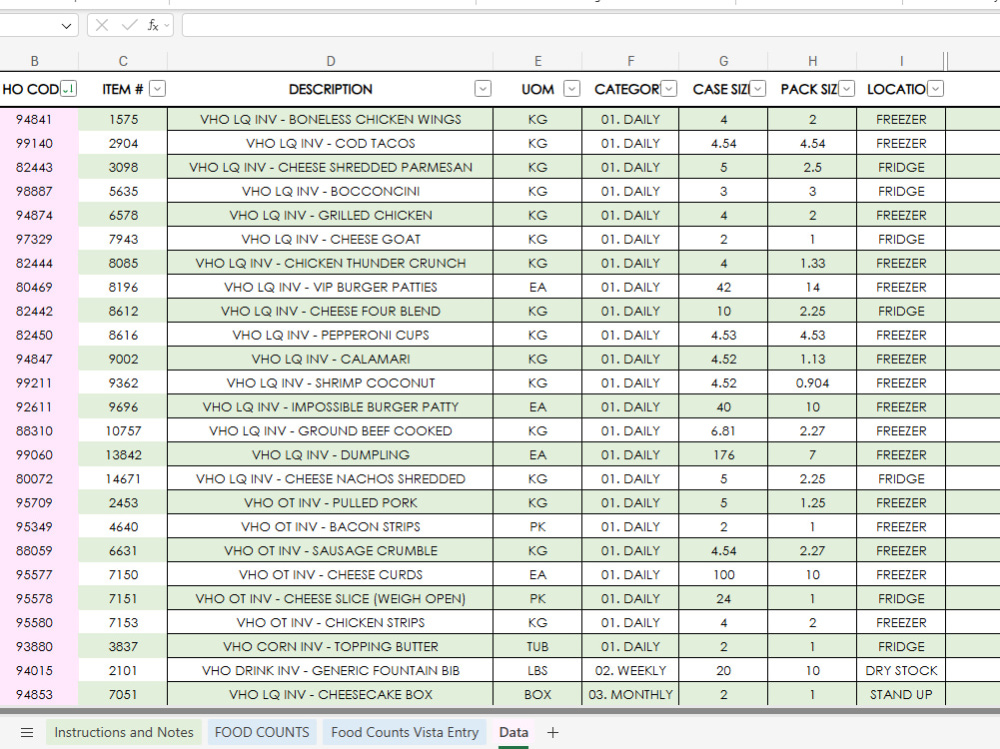Click cell VHO CORN INV - TOPPING BUTTER
Screen dimensions: 1000x749
(330, 646)
